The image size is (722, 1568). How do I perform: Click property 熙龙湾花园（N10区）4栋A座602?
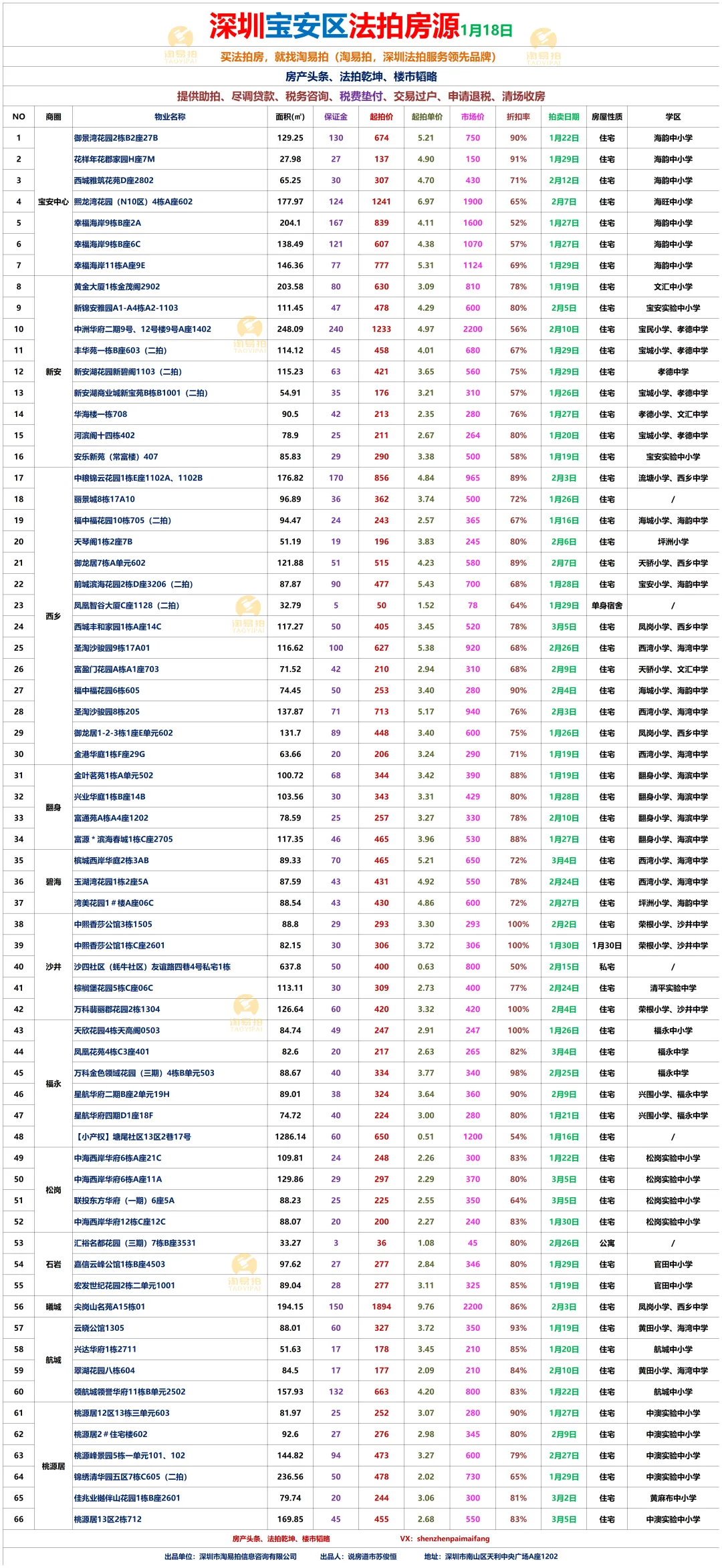tap(133, 202)
